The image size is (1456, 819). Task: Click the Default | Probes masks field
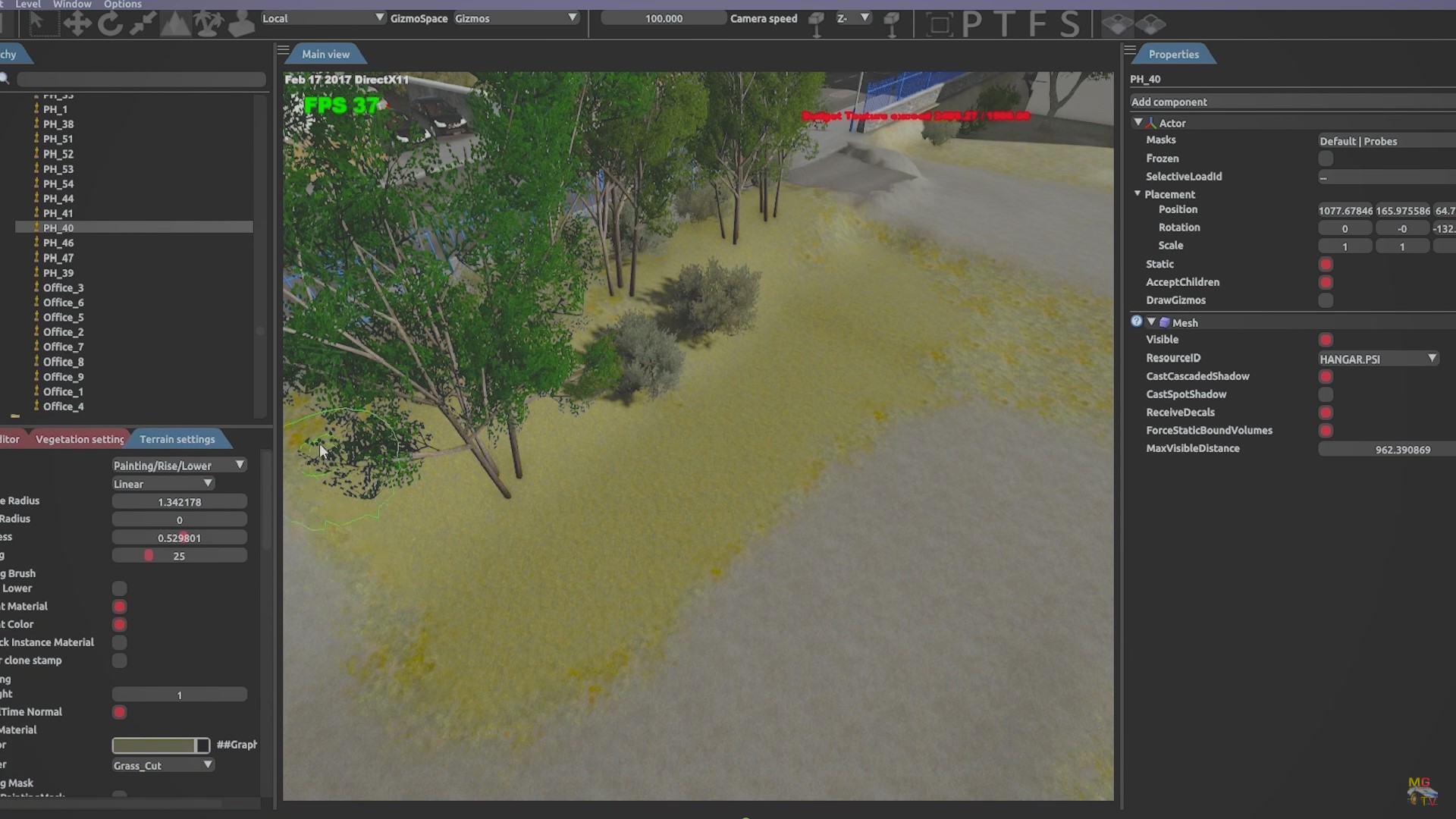coord(1386,141)
